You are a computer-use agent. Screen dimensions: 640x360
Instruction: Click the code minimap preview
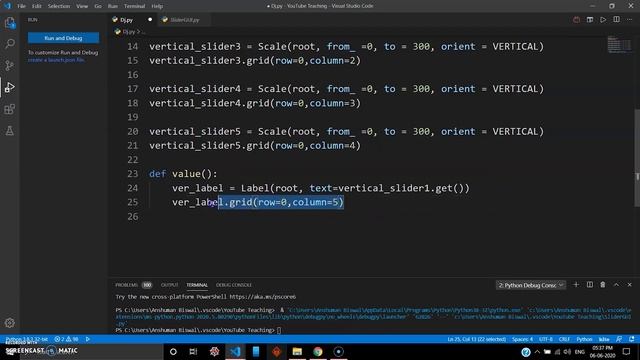pos(619,44)
